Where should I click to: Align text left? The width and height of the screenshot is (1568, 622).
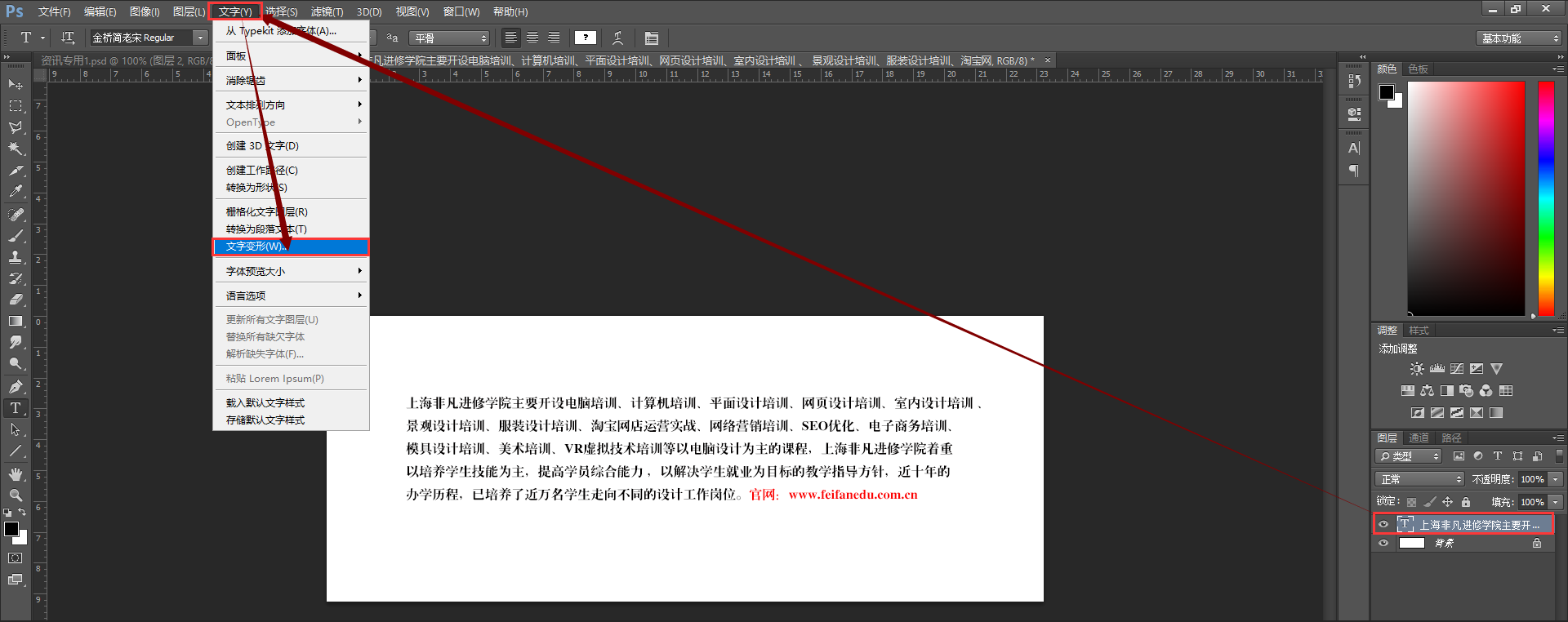coord(511,38)
